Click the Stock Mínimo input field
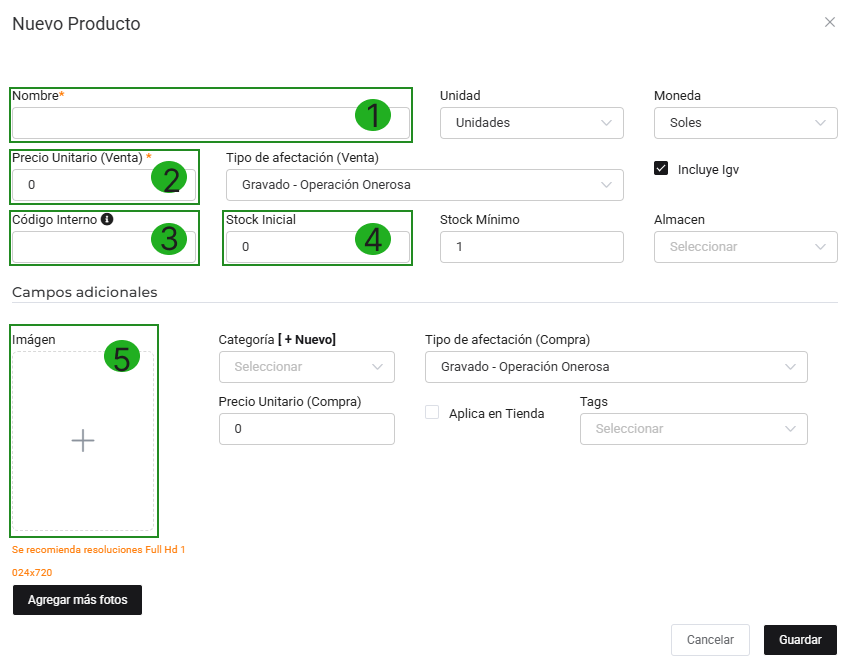 click(531, 247)
